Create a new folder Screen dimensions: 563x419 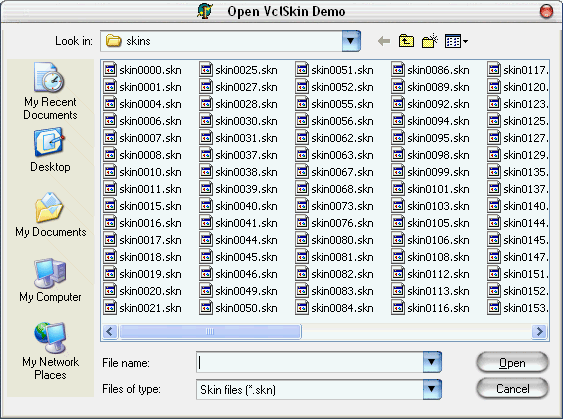coord(429,41)
